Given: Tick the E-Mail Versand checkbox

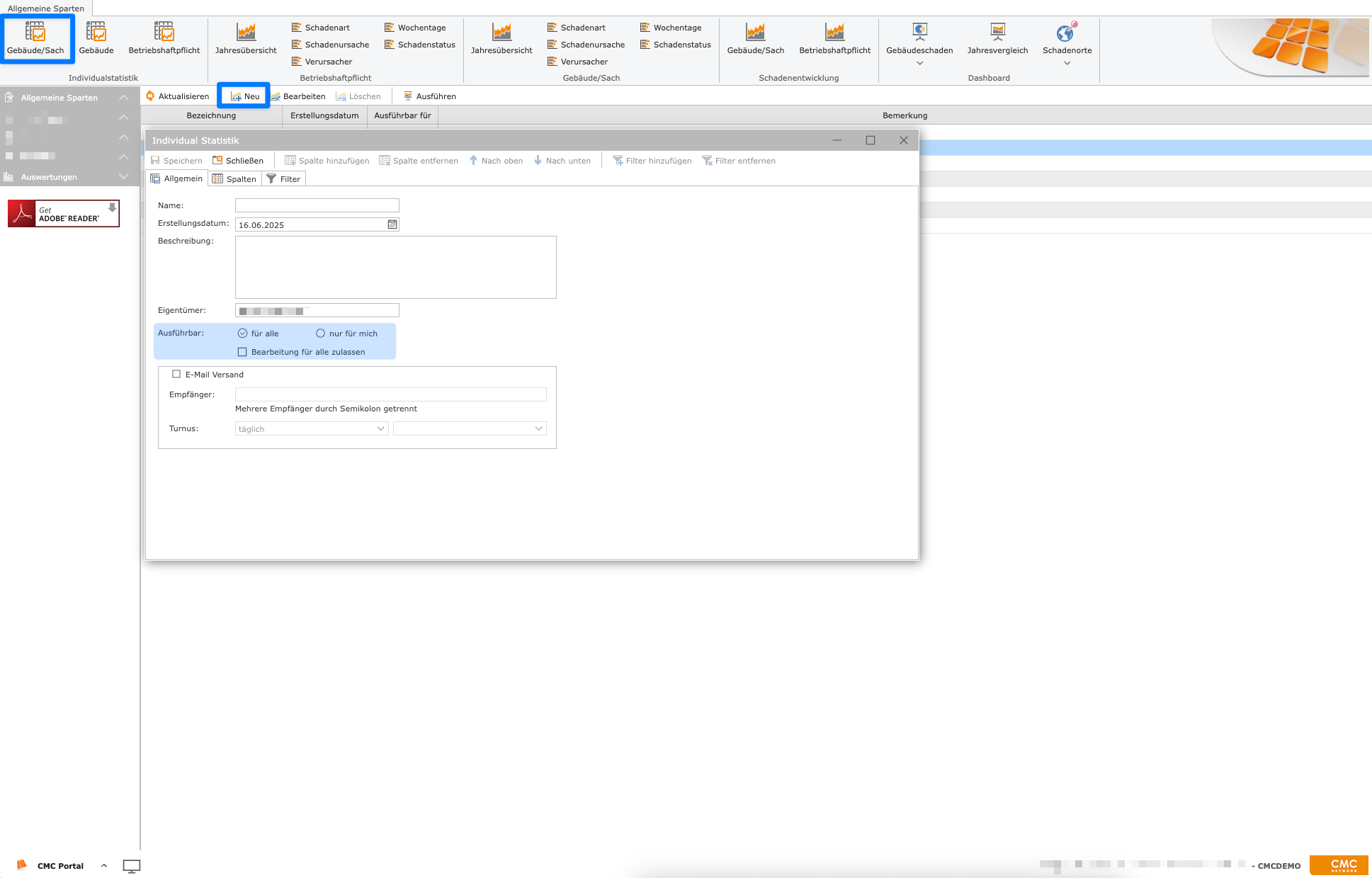Looking at the screenshot, I should click(x=176, y=375).
